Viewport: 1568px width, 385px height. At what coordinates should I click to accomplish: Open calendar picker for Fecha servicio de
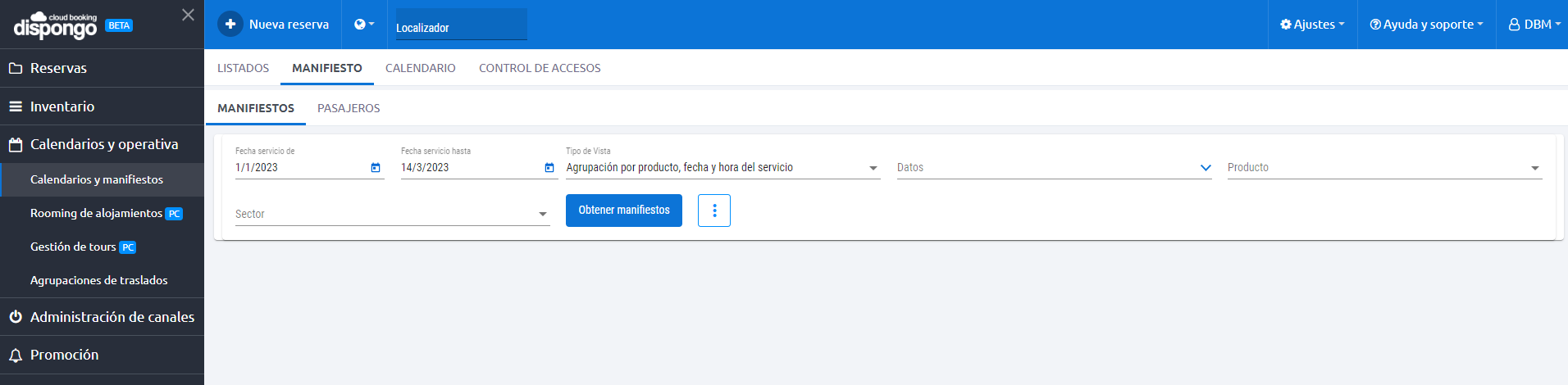tap(376, 167)
